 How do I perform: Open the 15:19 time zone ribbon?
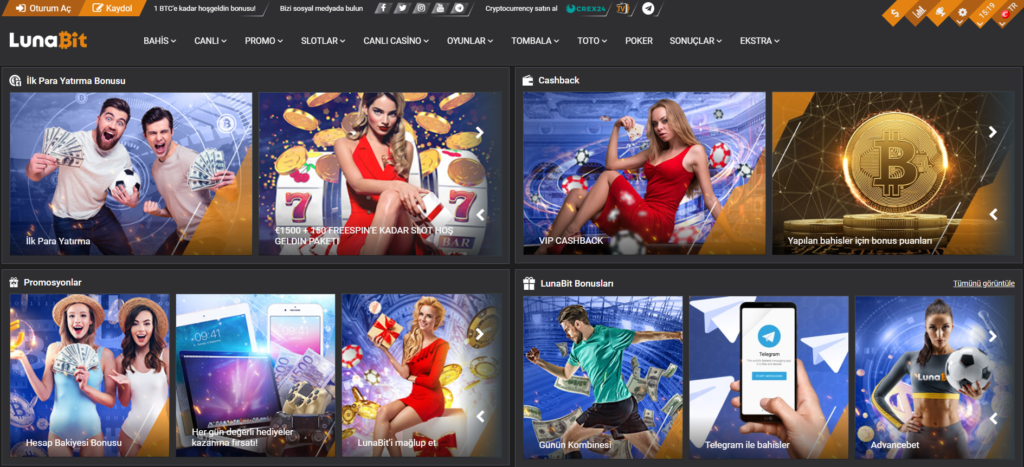click(986, 13)
